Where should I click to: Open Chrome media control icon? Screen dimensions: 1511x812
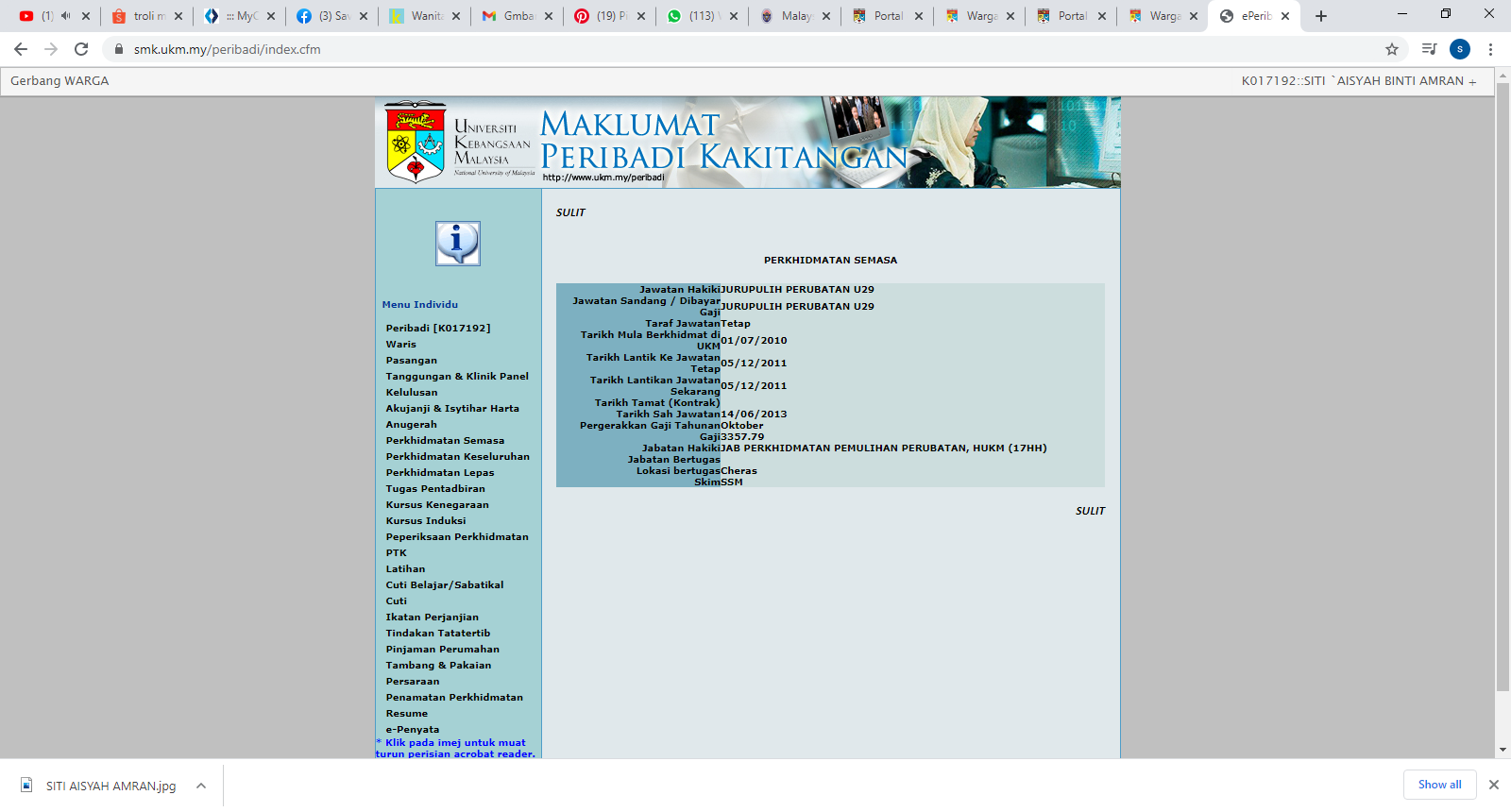pyautogui.click(x=1429, y=49)
